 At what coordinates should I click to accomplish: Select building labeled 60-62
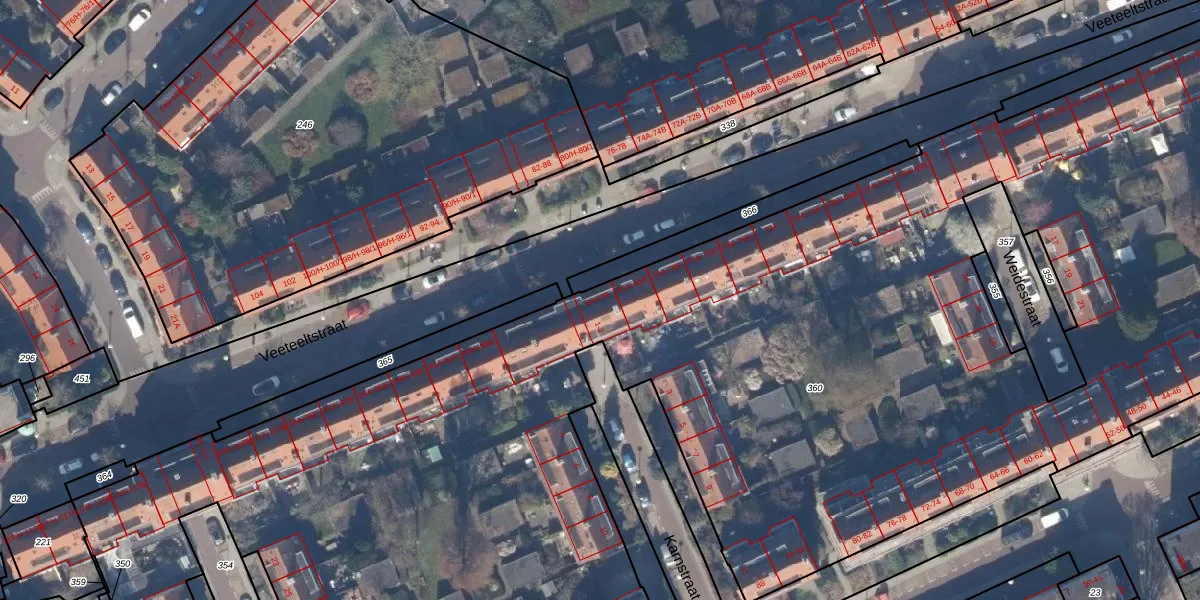1033,455
